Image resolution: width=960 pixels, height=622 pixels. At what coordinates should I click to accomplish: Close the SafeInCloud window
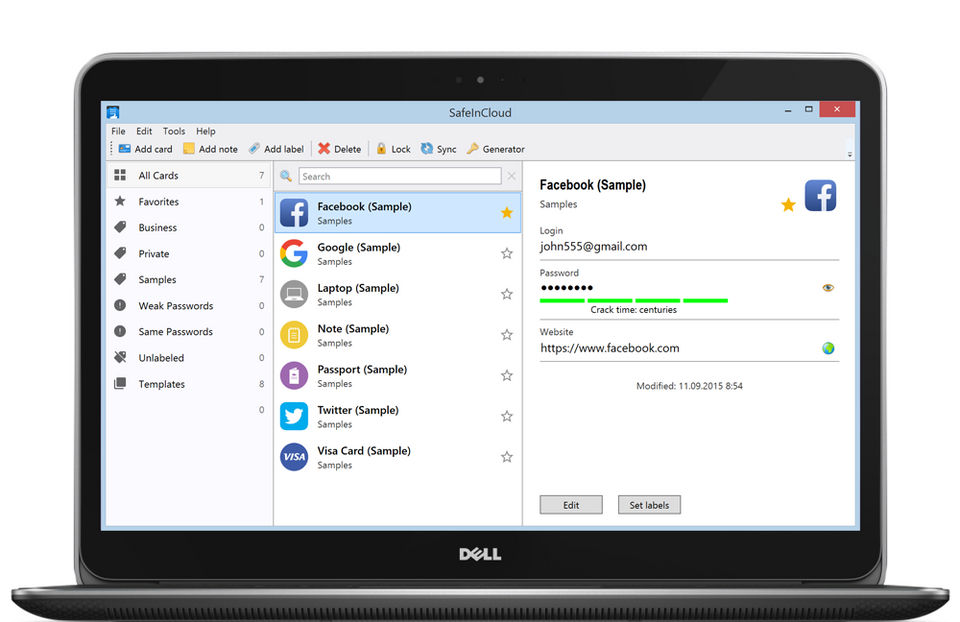click(x=837, y=110)
